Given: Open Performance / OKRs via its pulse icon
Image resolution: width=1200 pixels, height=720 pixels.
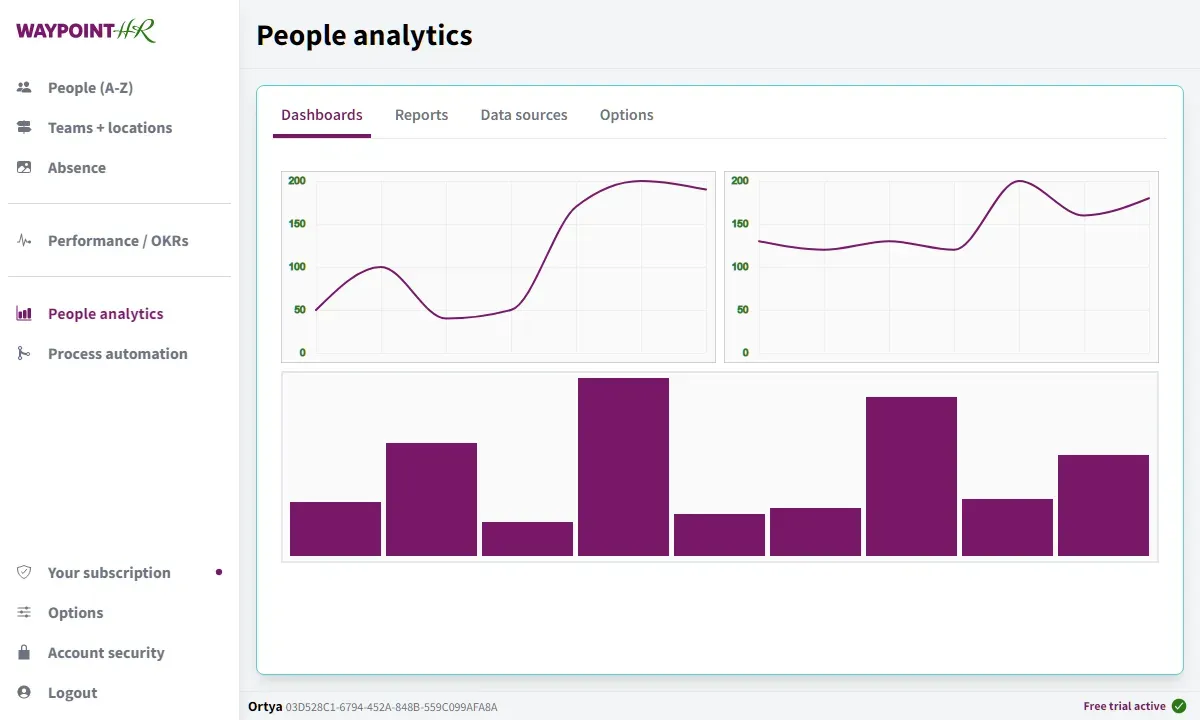Looking at the screenshot, I should (x=23, y=240).
